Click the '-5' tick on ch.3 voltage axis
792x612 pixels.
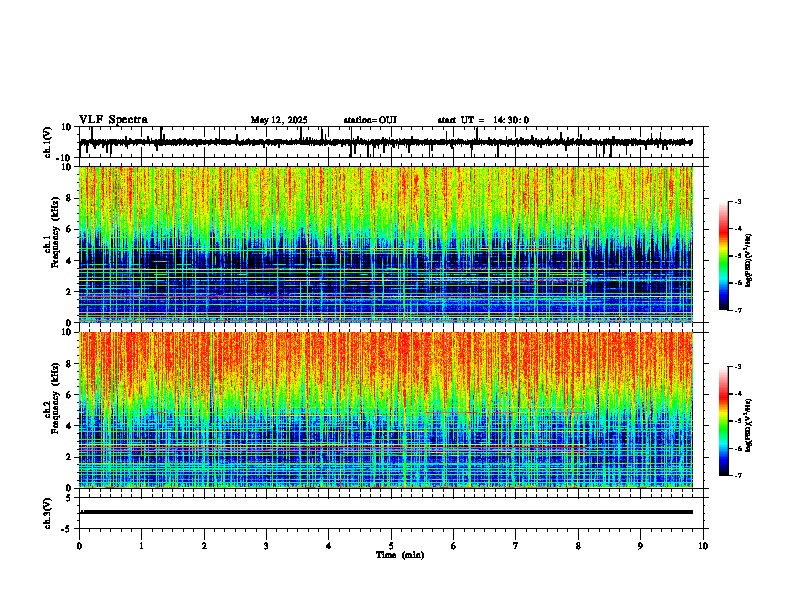pos(67,529)
